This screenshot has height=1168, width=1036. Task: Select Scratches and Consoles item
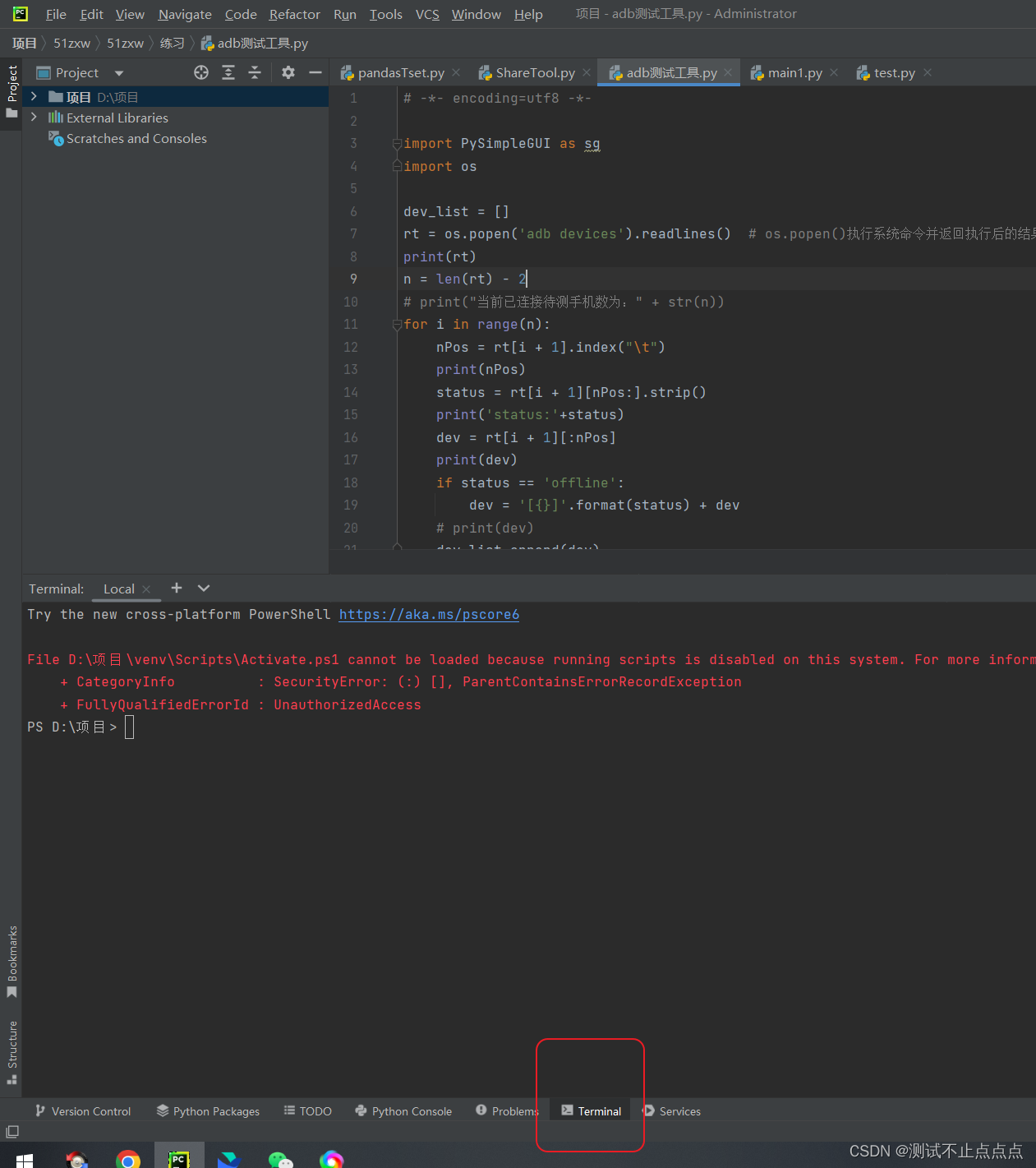pos(127,138)
